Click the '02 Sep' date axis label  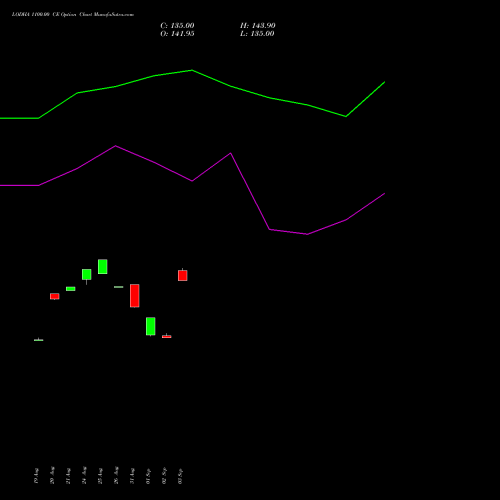click(164, 476)
